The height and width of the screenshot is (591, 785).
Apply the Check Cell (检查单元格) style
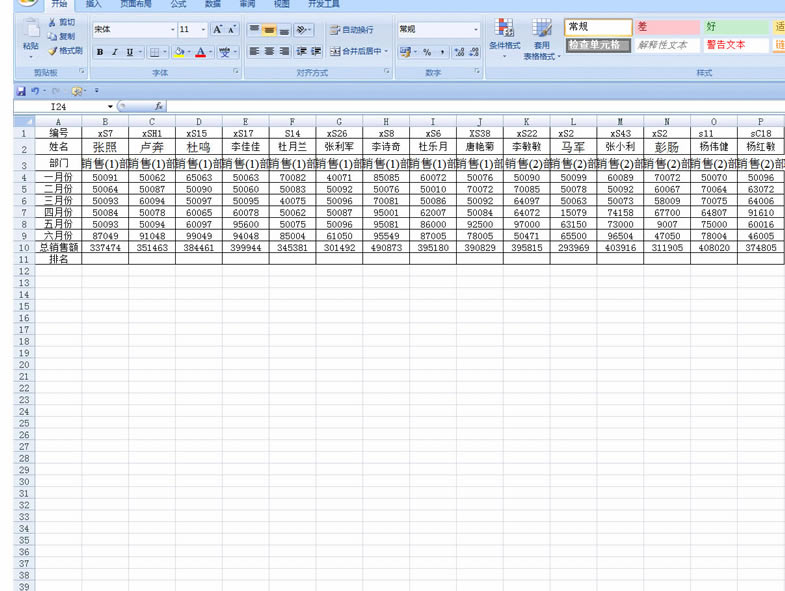coord(598,45)
